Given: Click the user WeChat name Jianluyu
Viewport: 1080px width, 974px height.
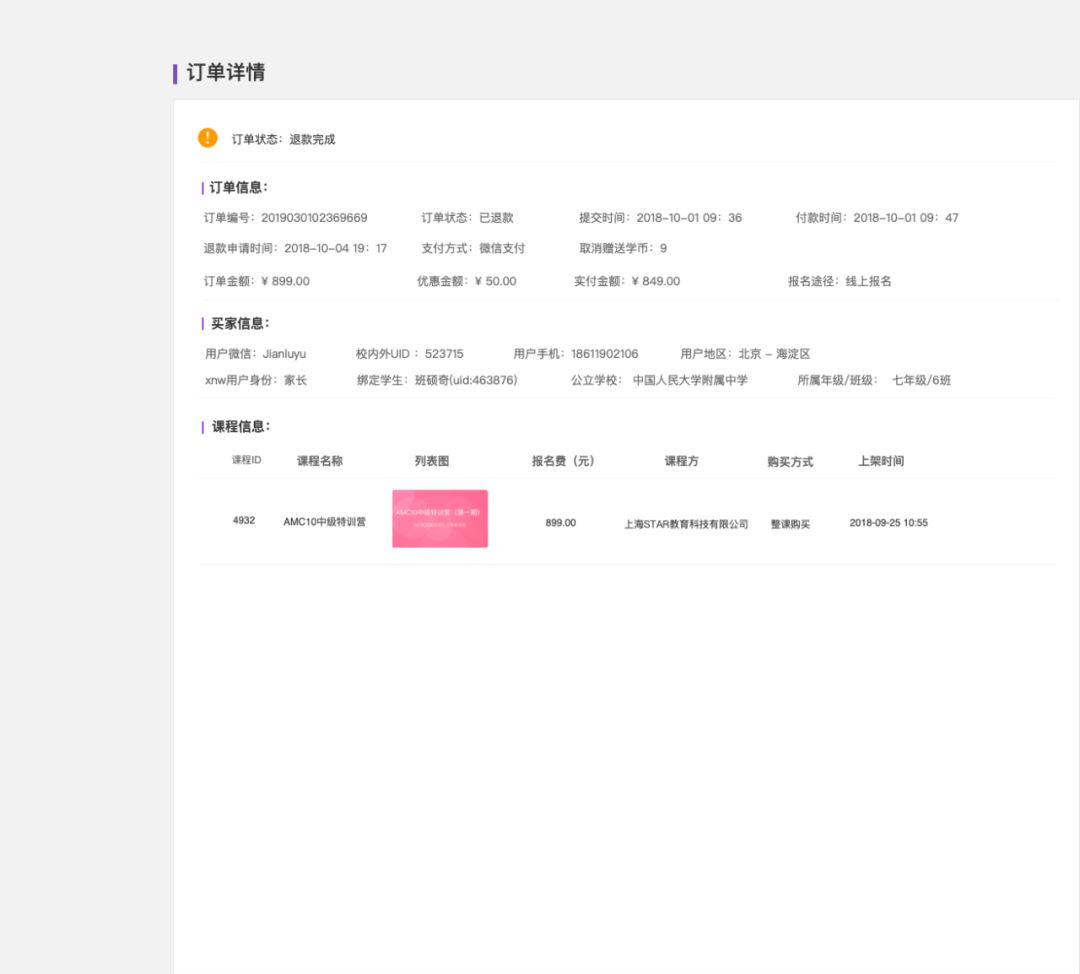Looking at the screenshot, I should 284,354.
